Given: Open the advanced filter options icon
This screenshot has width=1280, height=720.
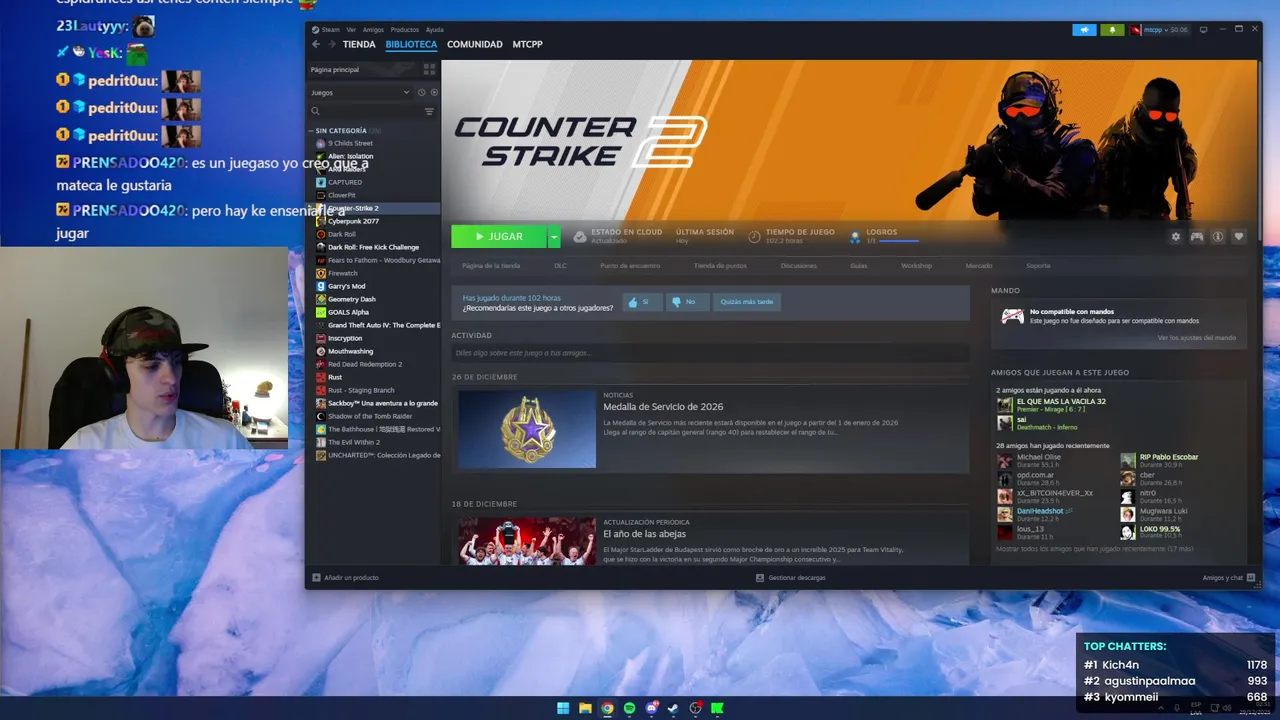Looking at the screenshot, I should (429, 111).
